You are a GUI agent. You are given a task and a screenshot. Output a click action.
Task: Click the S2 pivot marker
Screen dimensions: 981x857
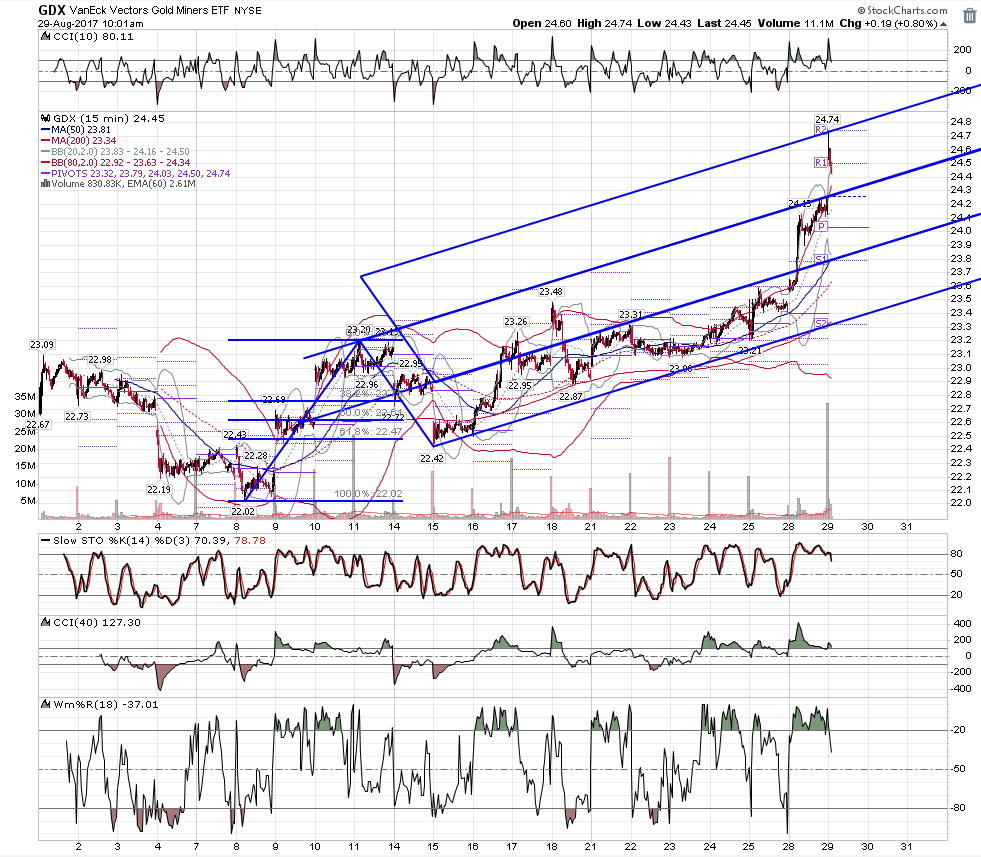point(821,323)
